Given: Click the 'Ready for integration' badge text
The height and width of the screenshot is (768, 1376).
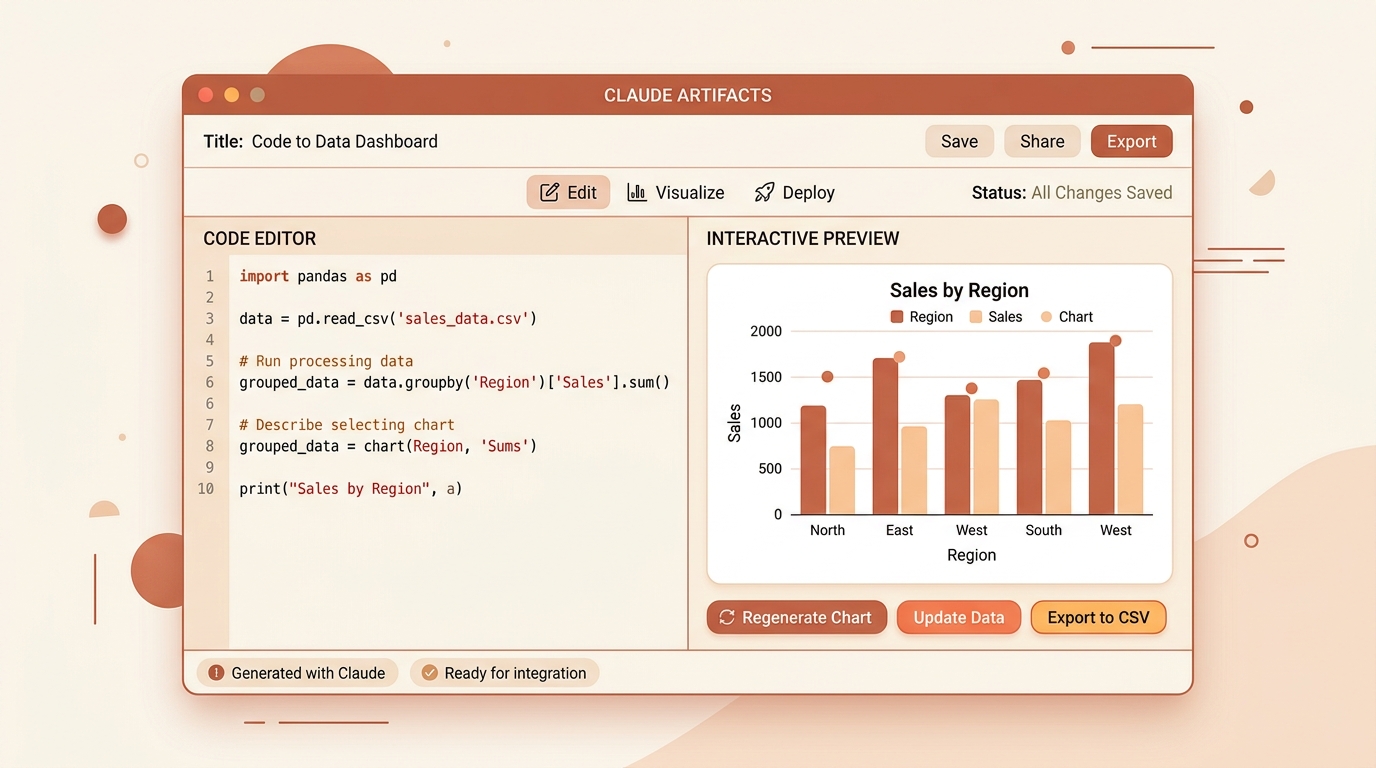Looking at the screenshot, I should (515, 673).
